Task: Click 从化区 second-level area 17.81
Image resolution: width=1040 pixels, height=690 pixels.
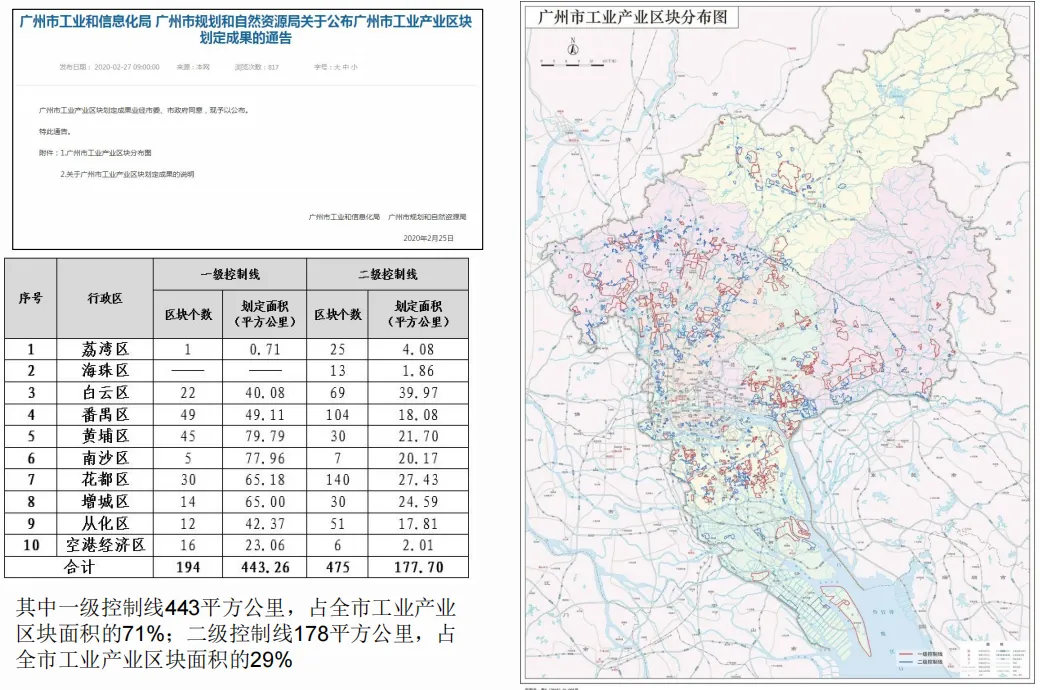Action: (x=418, y=523)
